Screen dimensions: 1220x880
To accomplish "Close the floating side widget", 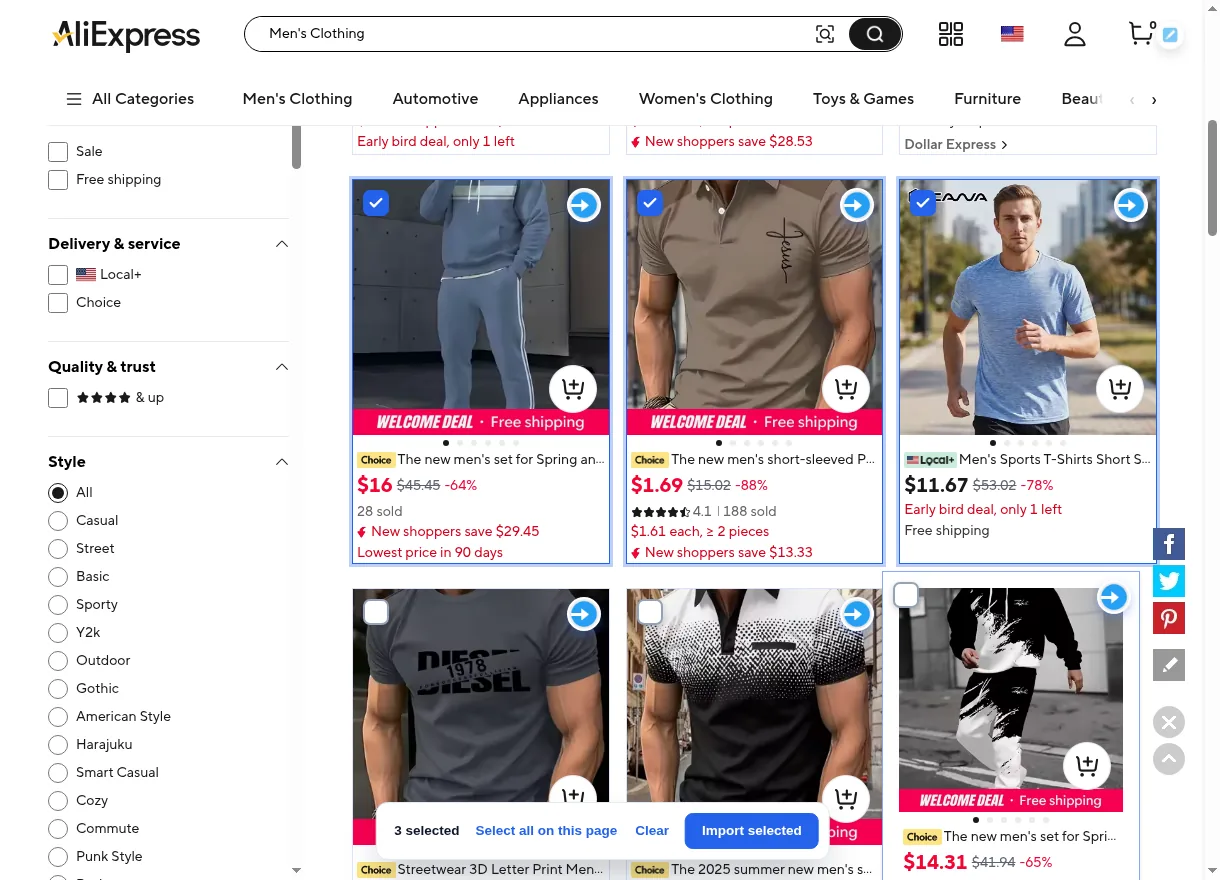I will [1169, 721].
